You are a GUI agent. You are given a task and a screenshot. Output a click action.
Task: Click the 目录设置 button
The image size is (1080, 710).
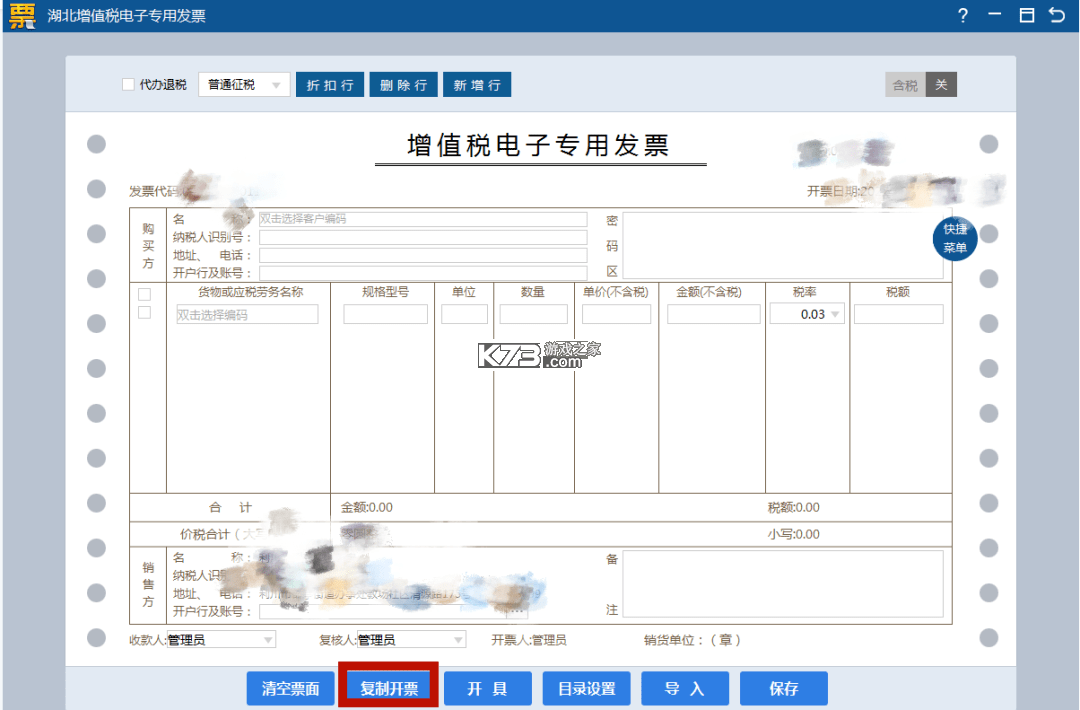coord(587,688)
